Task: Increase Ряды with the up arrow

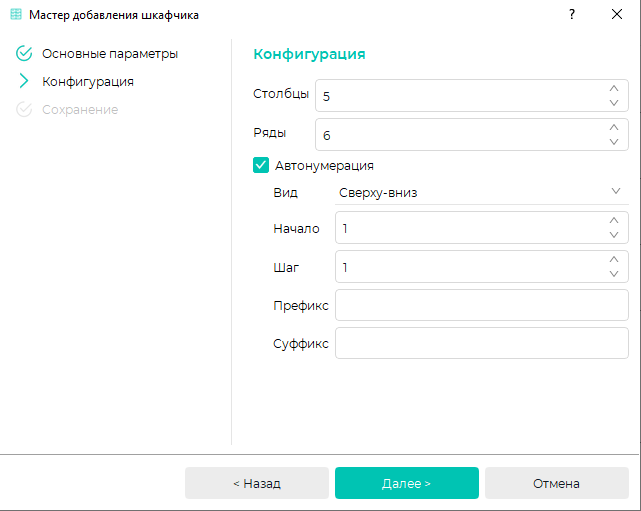Action: [x=614, y=128]
